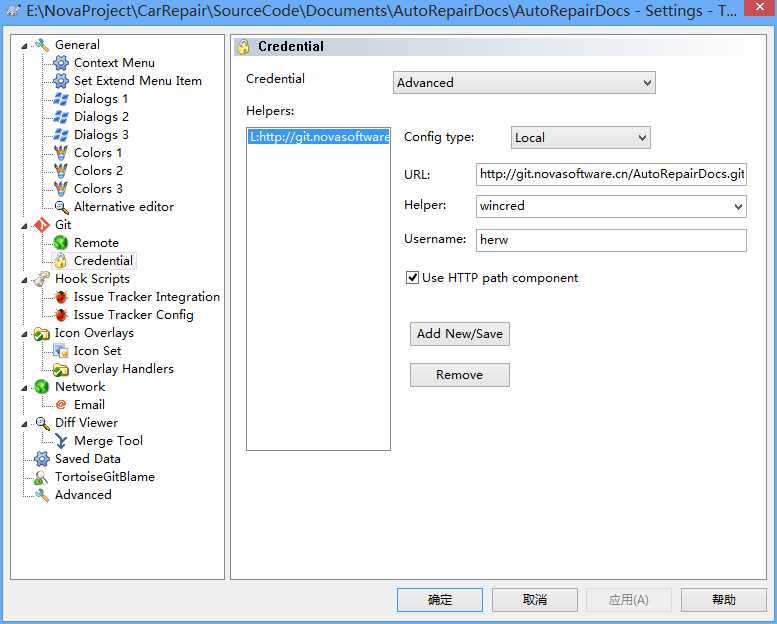Open the Config type dropdown showing Local

581,137
